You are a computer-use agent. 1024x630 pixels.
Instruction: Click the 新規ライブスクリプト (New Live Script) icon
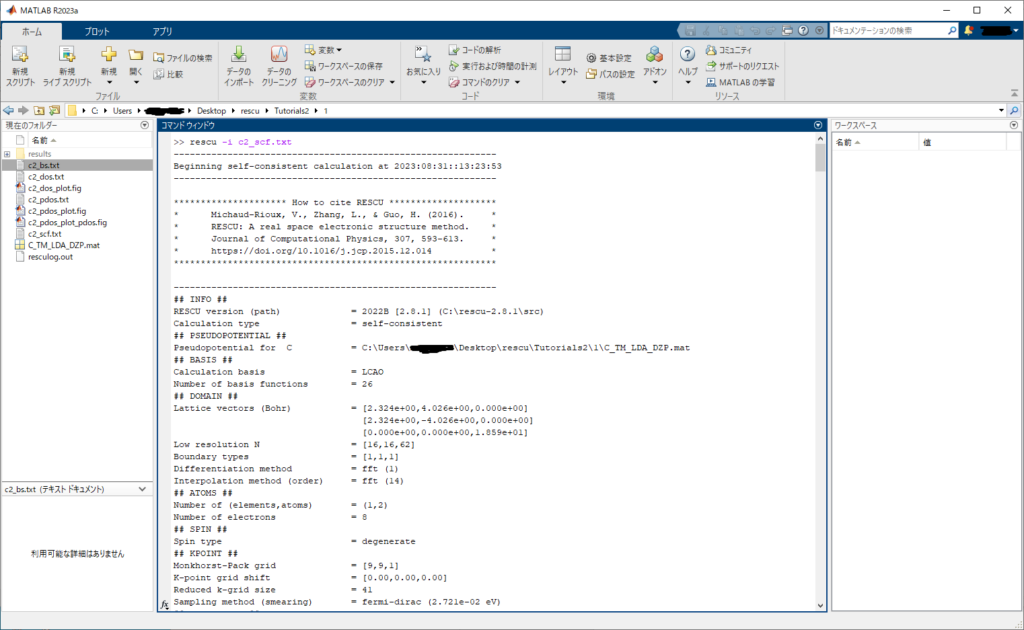(67, 56)
